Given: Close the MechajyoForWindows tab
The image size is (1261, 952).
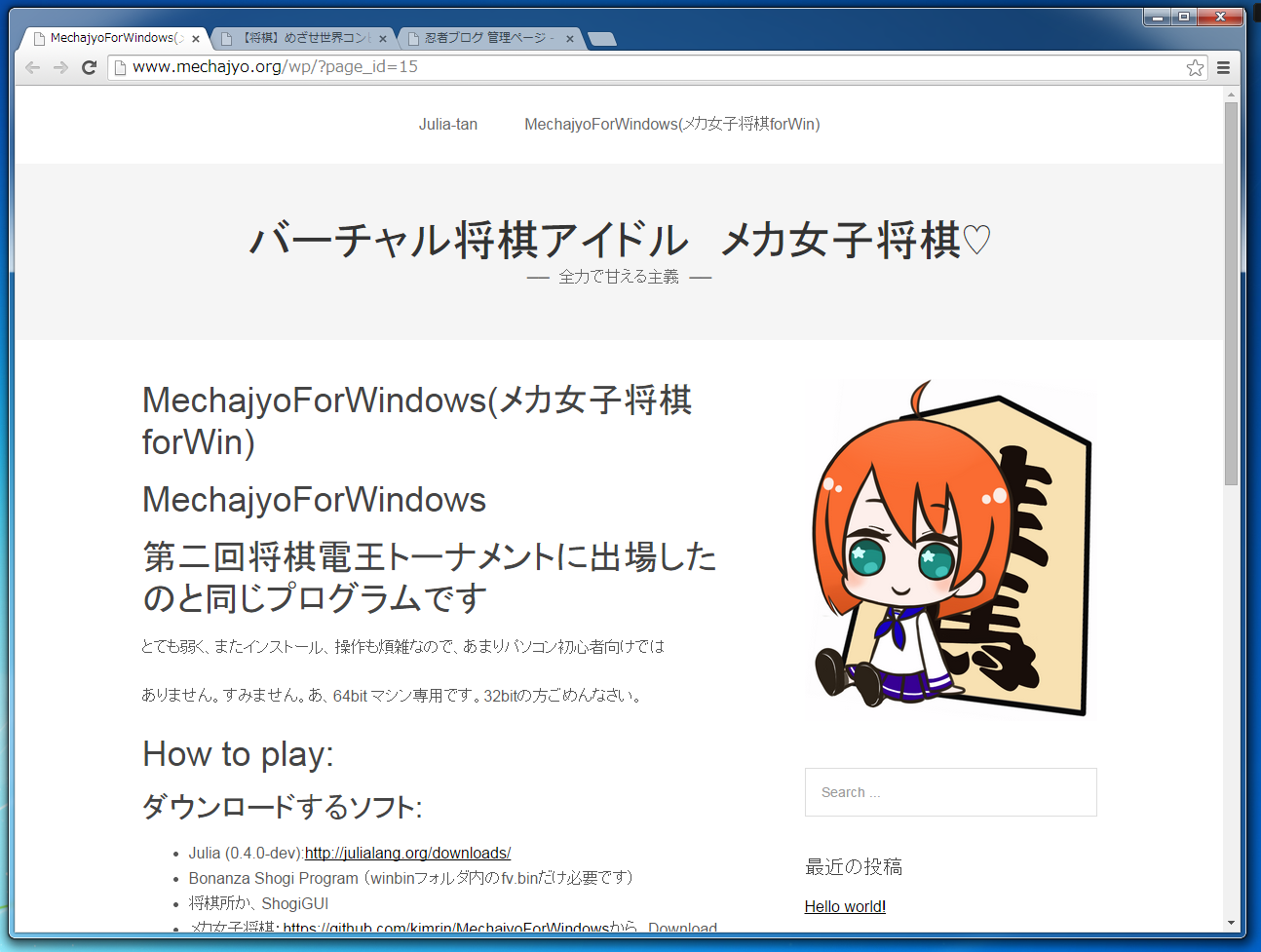Looking at the screenshot, I should [196, 39].
